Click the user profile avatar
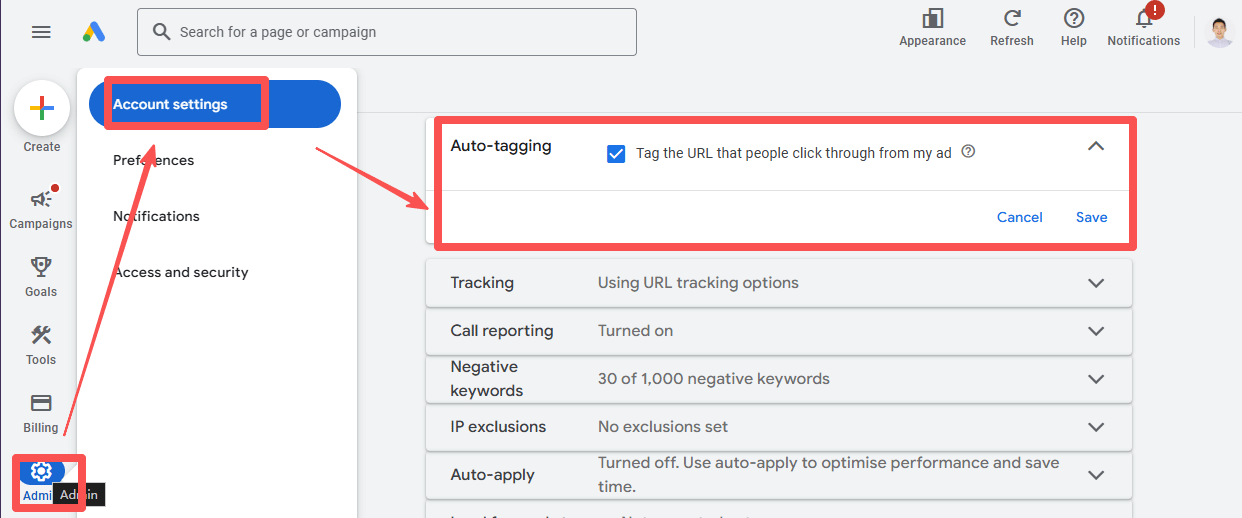The width and height of the screenshot is (1242, 518). pos(1219,32)
